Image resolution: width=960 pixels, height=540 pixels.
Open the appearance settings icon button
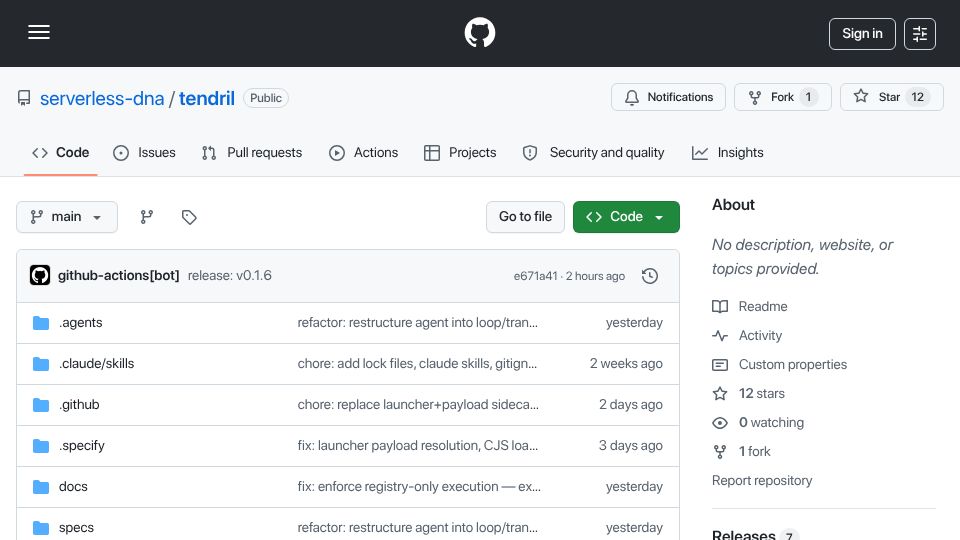click(920, 34)
